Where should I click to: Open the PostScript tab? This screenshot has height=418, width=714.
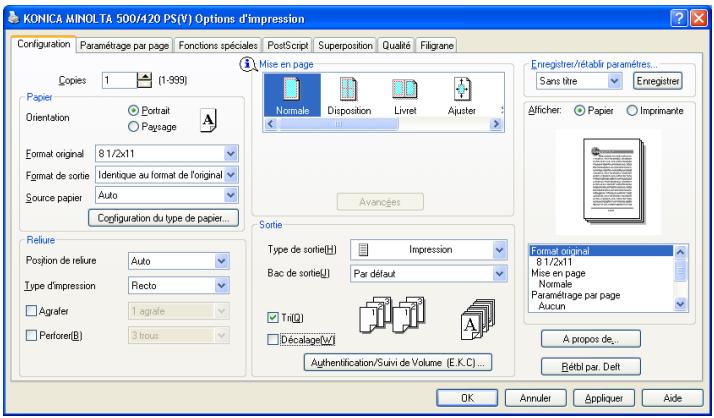click(288, 46)
